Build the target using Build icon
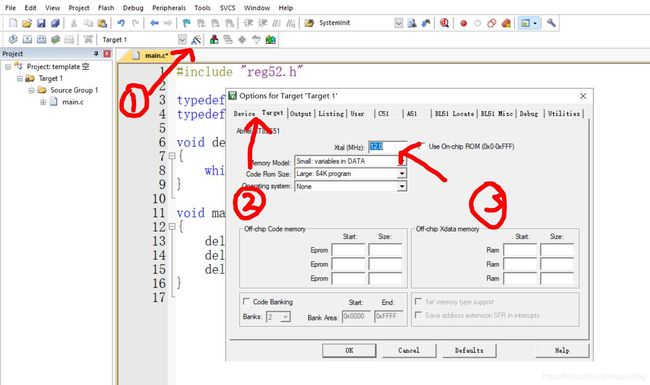The width and height of the screenshot is (650, 385). 27,39
